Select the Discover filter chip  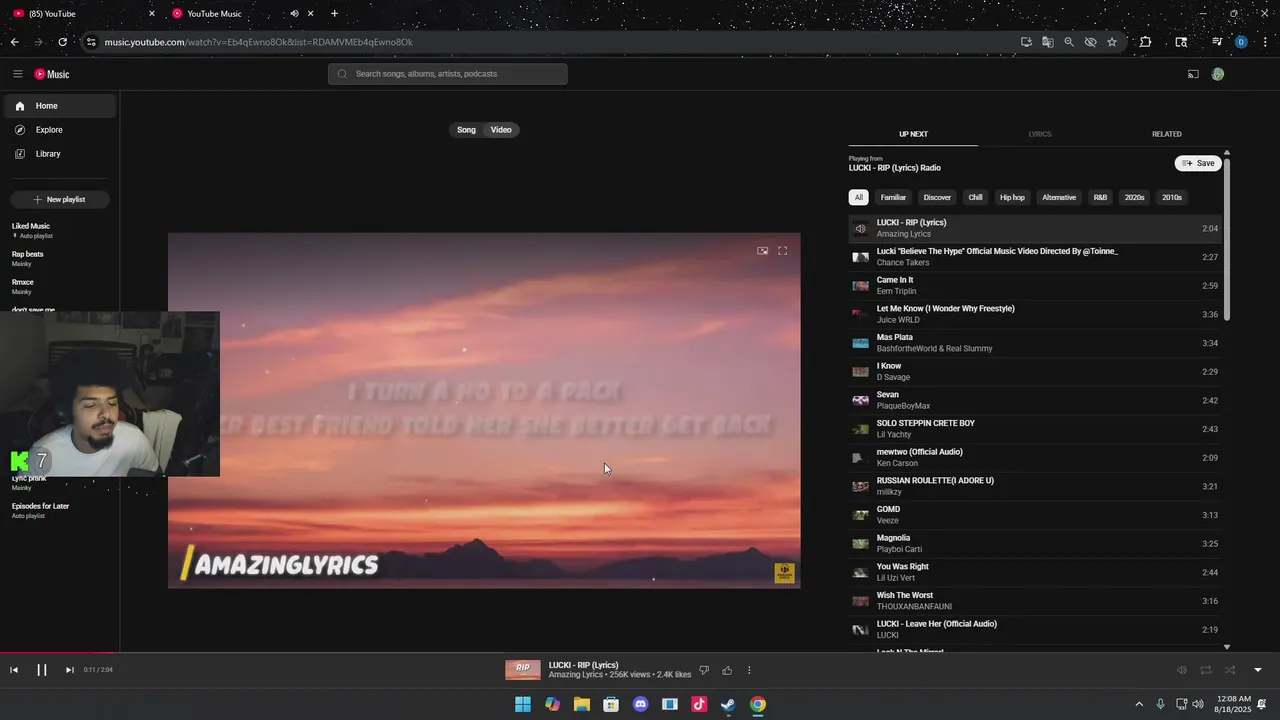(937, 198)
